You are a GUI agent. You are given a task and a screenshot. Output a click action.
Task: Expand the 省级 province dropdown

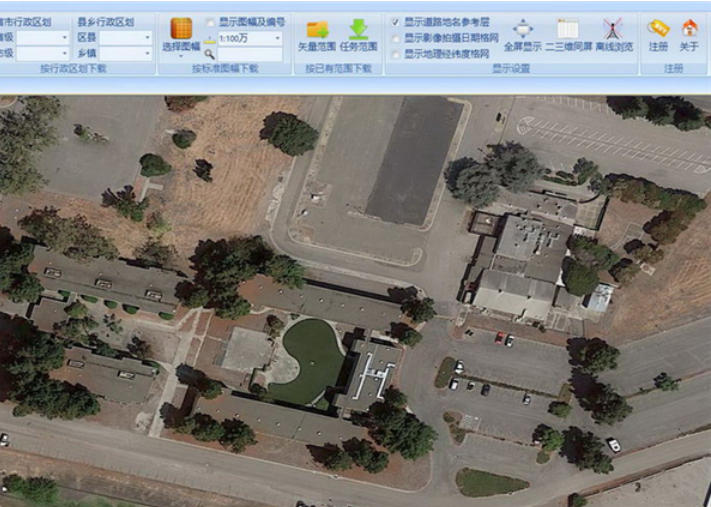click(x=64, y=38)
